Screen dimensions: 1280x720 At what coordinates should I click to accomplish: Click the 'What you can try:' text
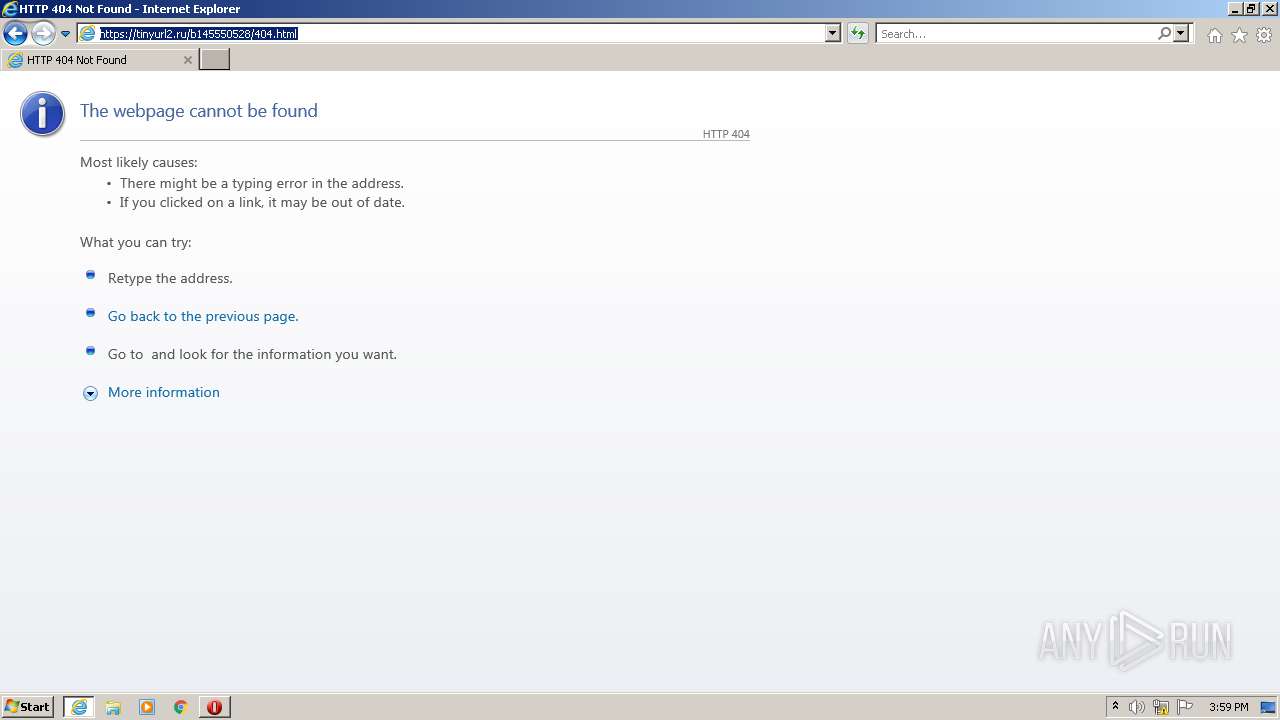136,242
